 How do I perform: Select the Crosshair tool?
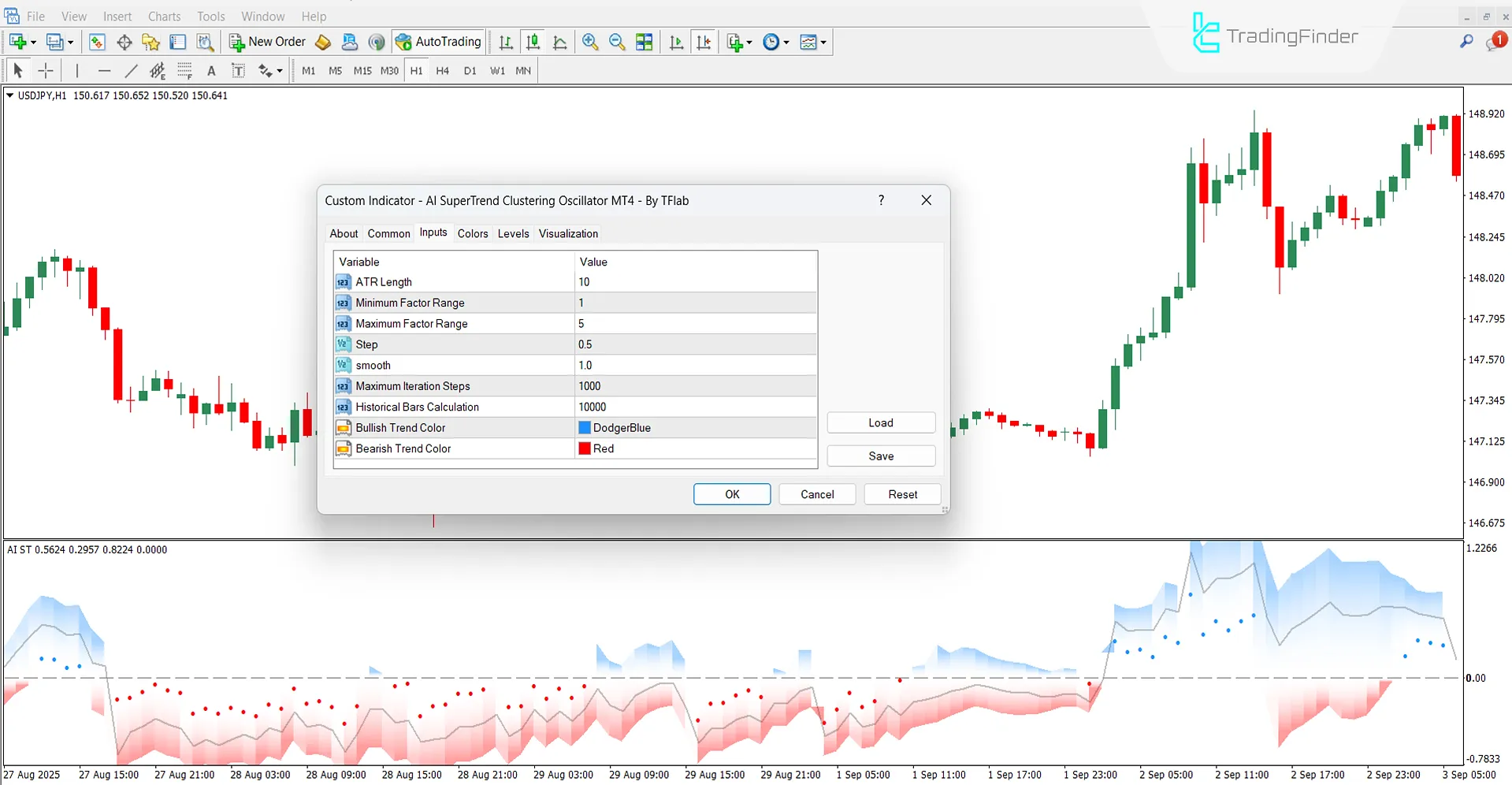click(x=45, y=70)
